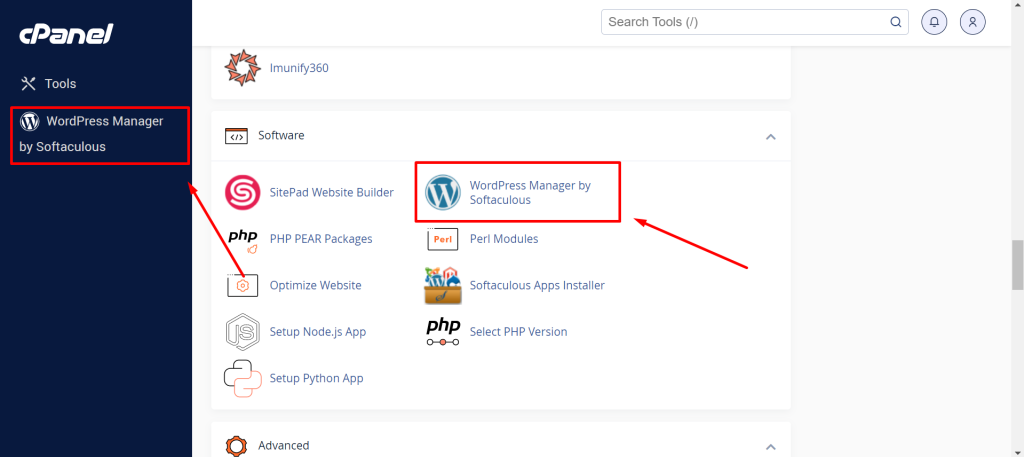Open the Imunify360 icon

pos(242,68)
